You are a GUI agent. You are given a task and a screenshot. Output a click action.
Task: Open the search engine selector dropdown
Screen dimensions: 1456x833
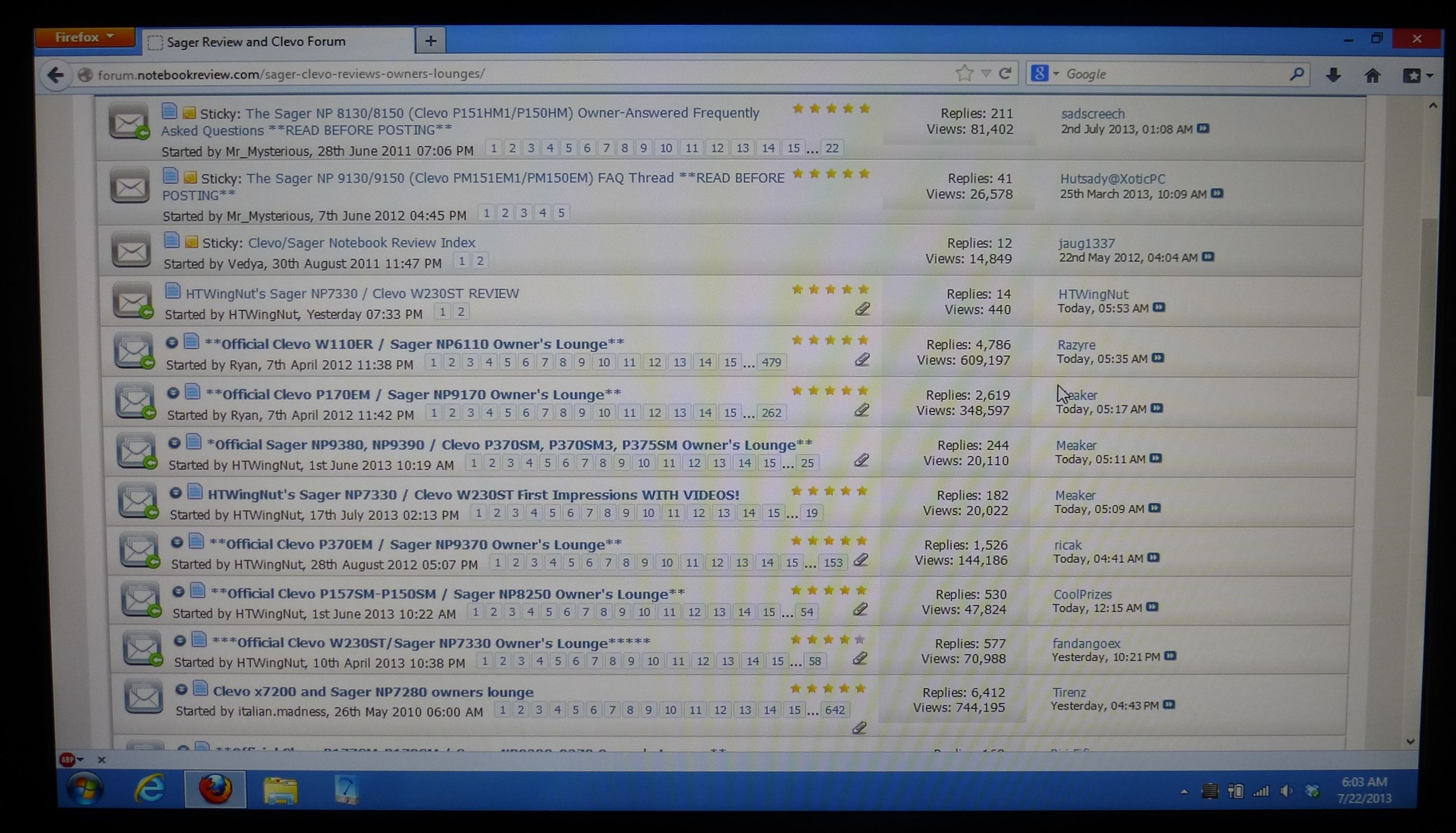pos(1044,74)
